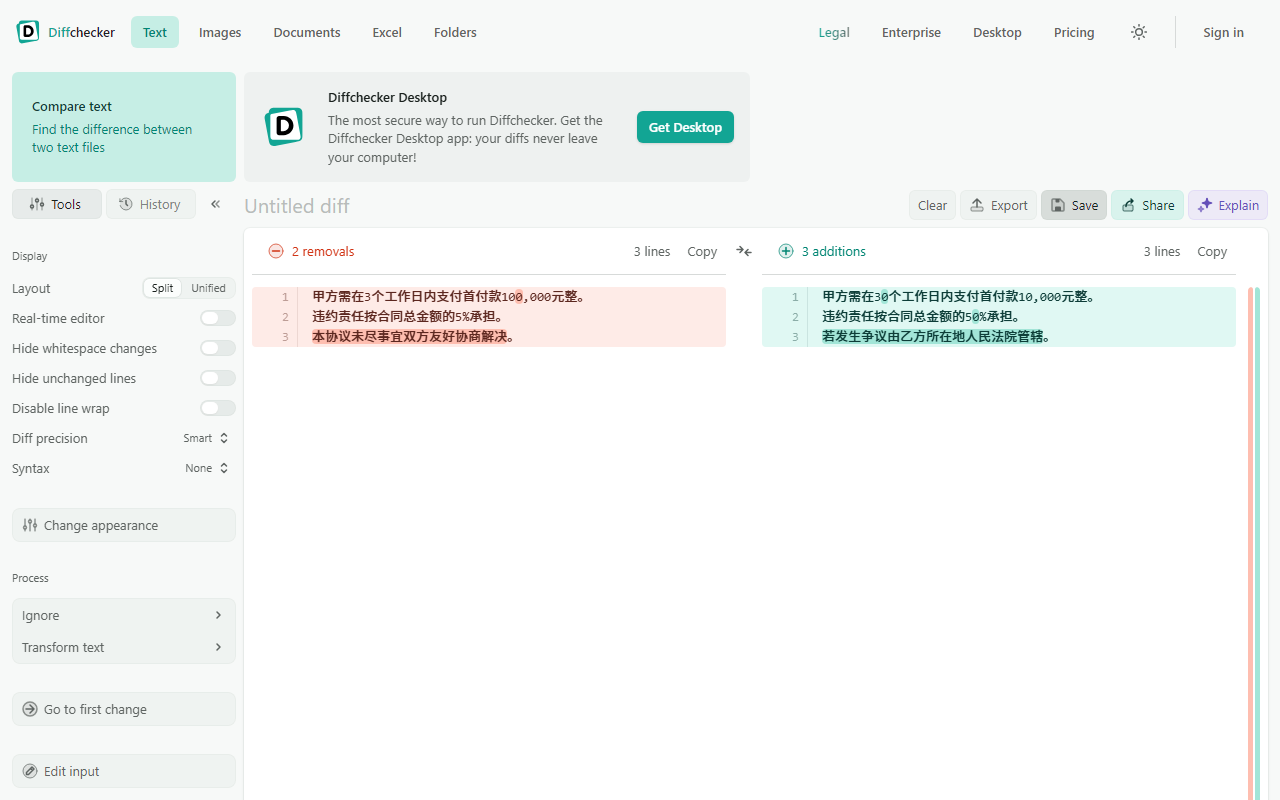Click Get Desktop button
The height and width of the screenshot is (800, 1280).
(x=685, y=127)
